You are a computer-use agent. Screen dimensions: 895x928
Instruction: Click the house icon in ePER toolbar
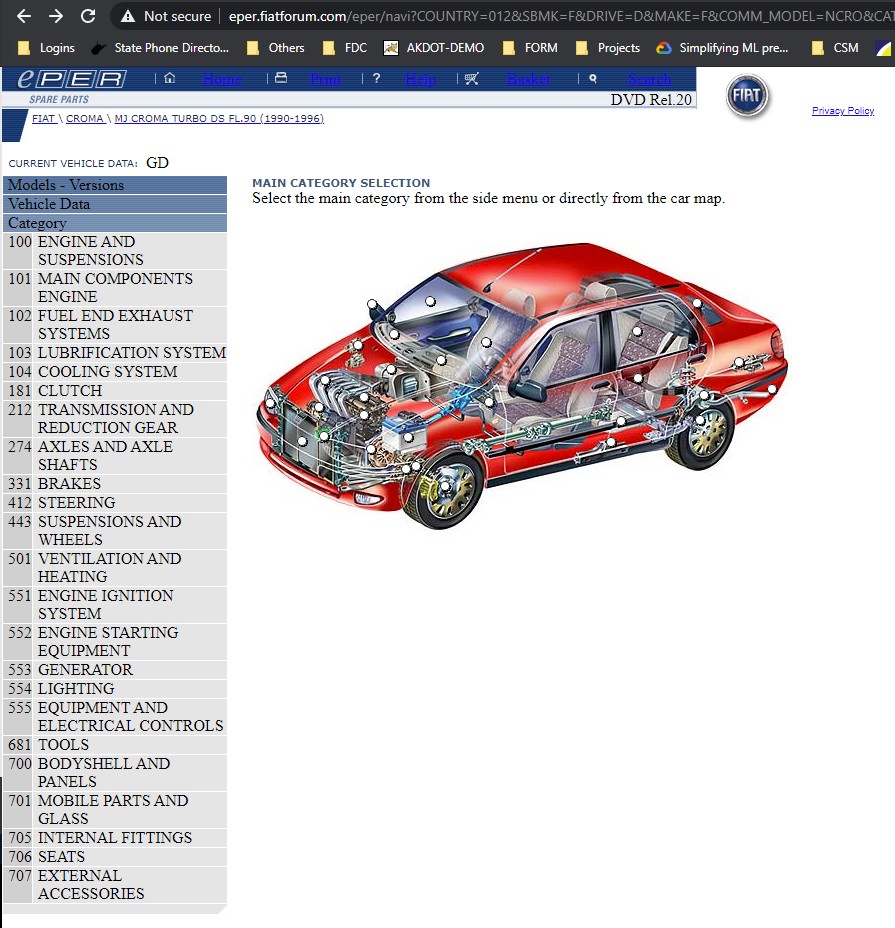[x=169, y=78]
